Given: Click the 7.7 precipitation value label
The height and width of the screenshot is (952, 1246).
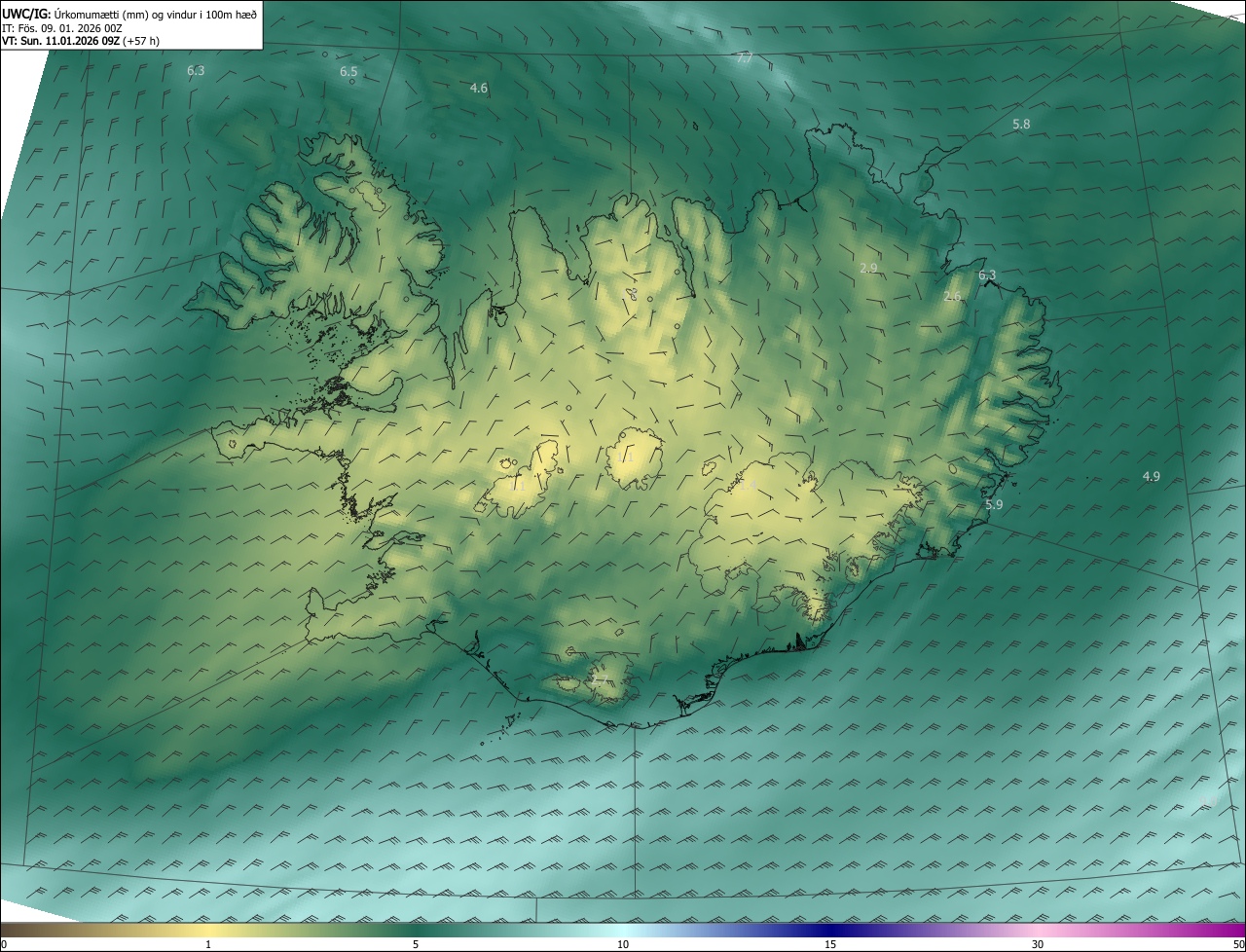Looking at the screenshot, I should point(745,58).
